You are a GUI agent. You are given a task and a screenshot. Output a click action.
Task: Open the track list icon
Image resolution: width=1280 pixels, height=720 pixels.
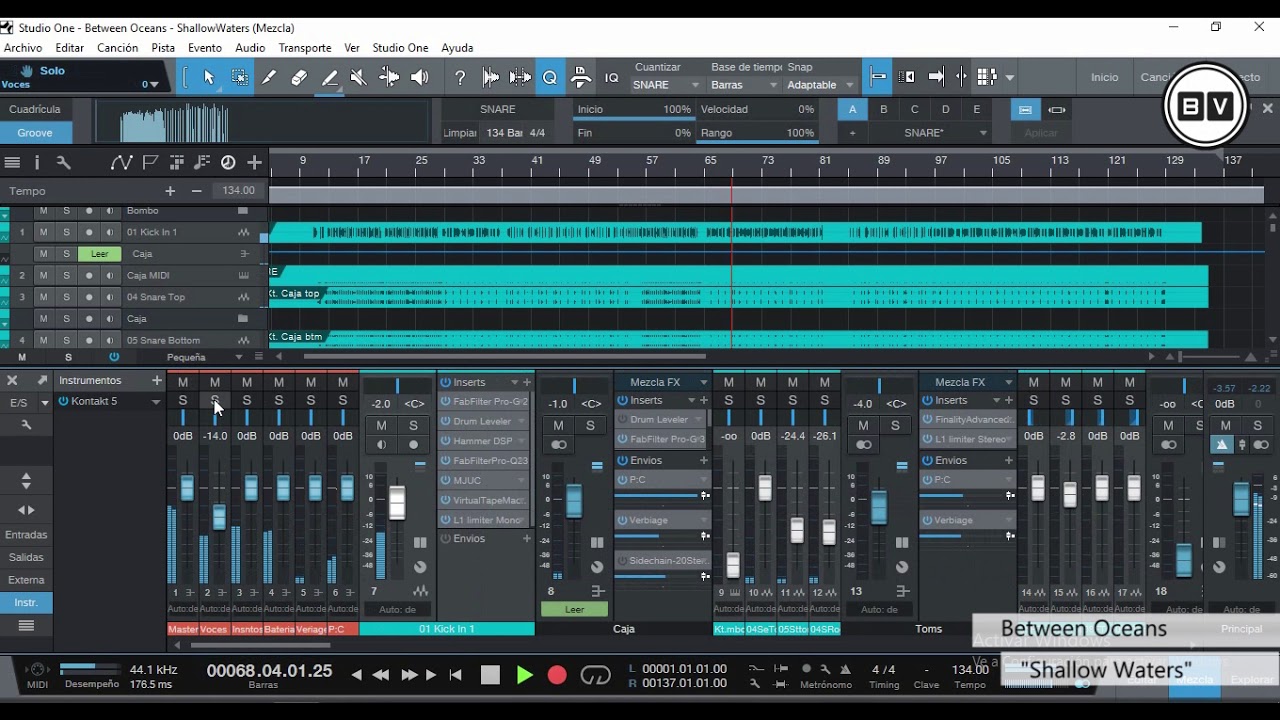tap(12, 162)
